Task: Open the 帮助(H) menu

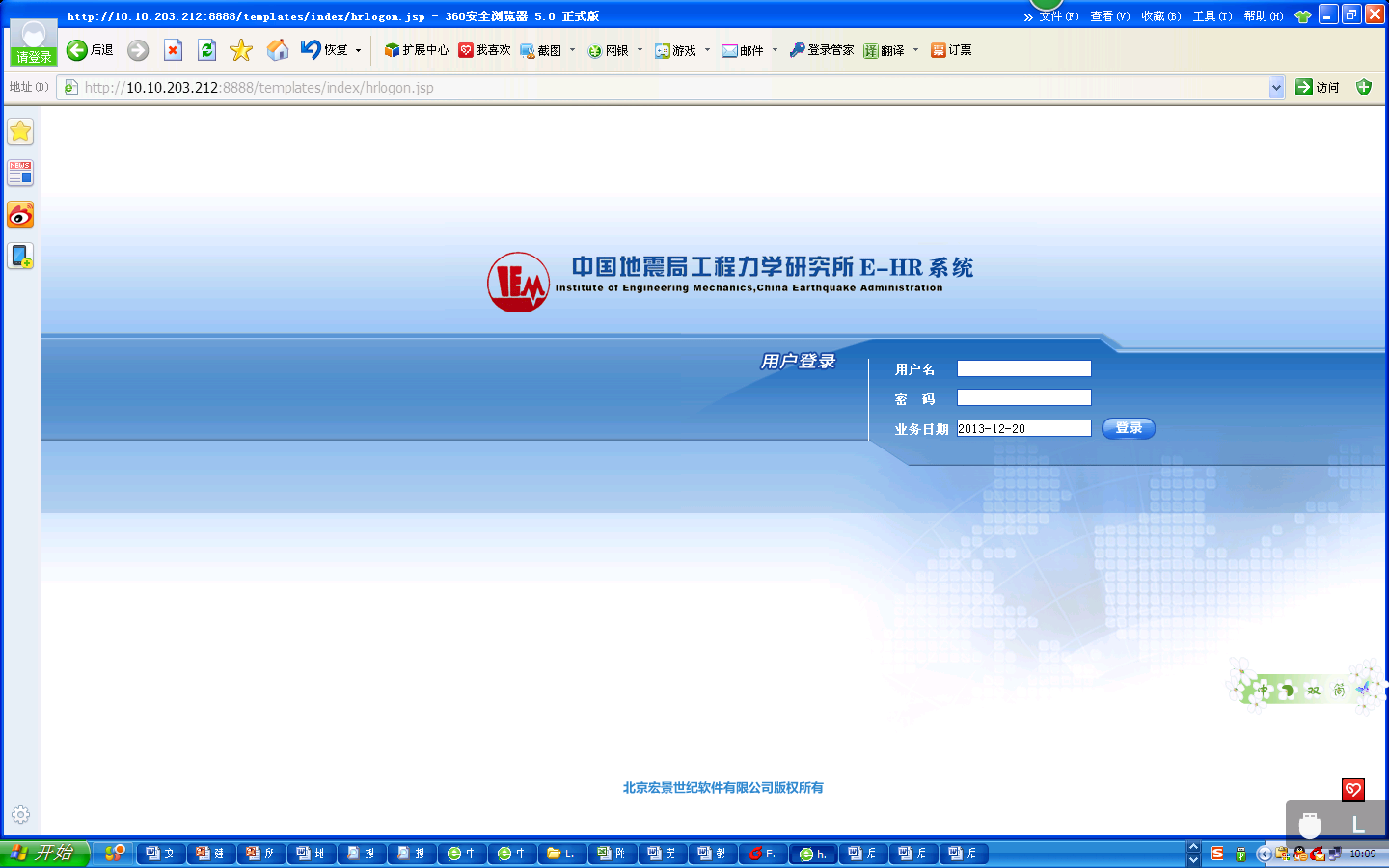Action: click(1264, 16)
